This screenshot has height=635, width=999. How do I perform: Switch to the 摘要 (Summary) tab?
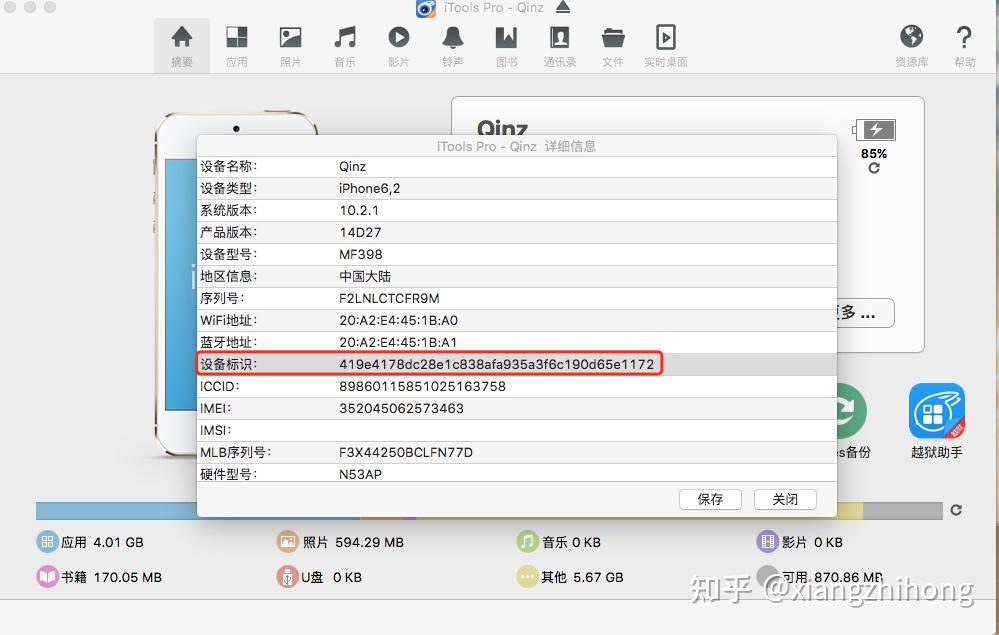[x=181, y=45]
